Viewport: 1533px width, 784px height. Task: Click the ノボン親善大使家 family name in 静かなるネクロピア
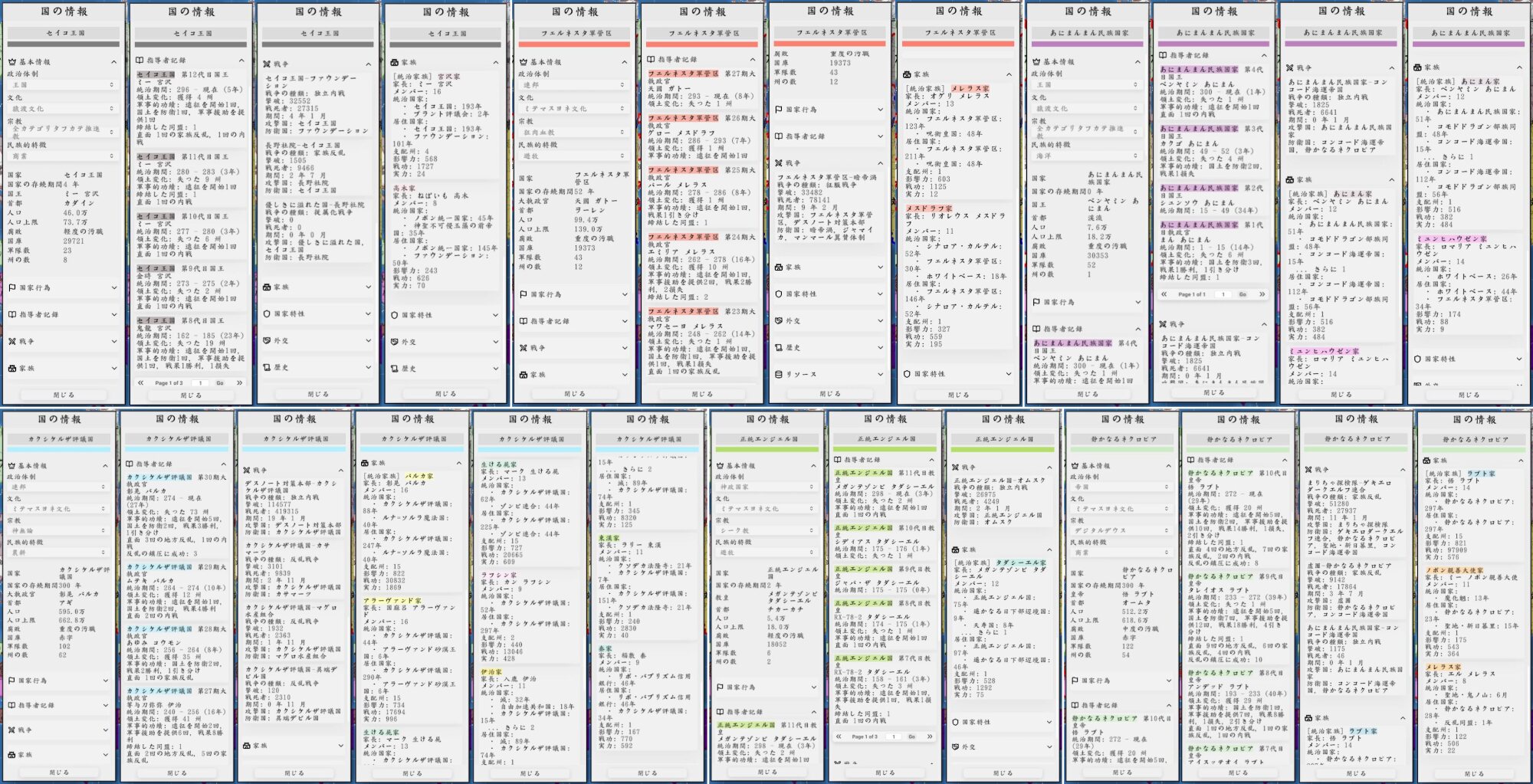coord(1454,570)
